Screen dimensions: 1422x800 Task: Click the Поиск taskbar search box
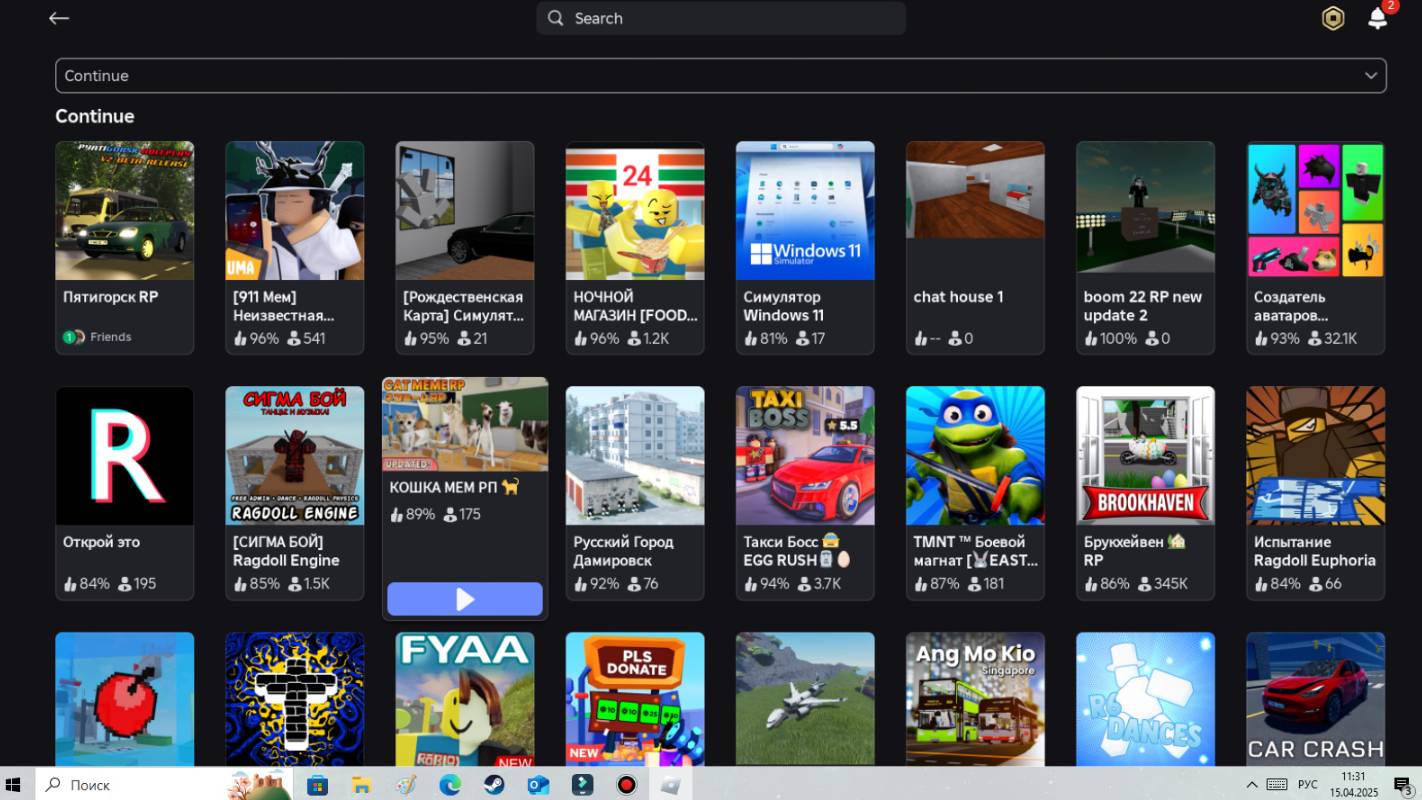point(165,785)
